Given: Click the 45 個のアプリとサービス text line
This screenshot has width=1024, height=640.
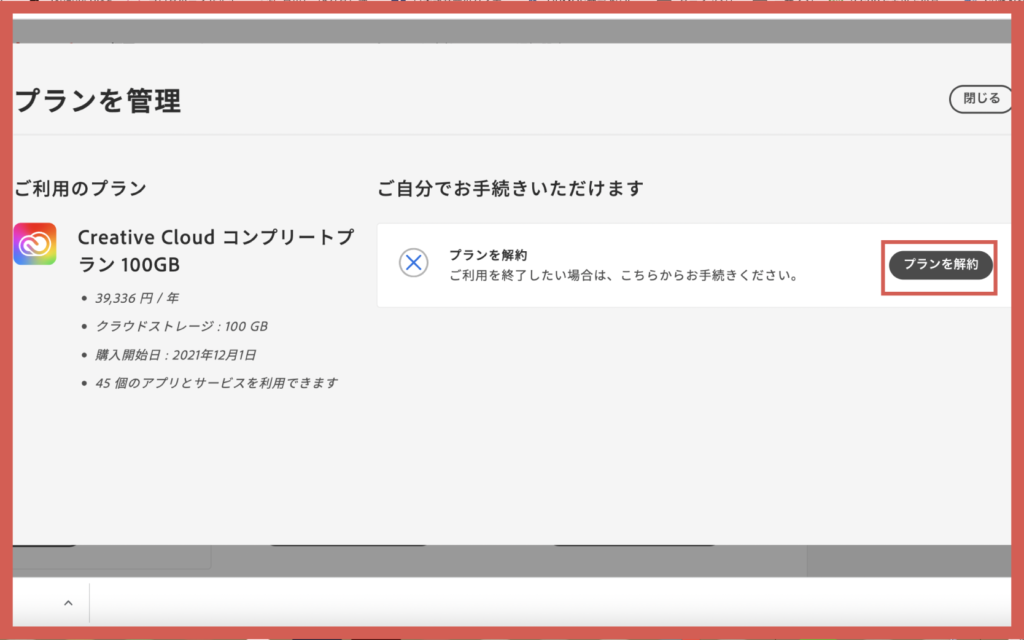Looking at the screenshot, I should [x=217, y=383].
